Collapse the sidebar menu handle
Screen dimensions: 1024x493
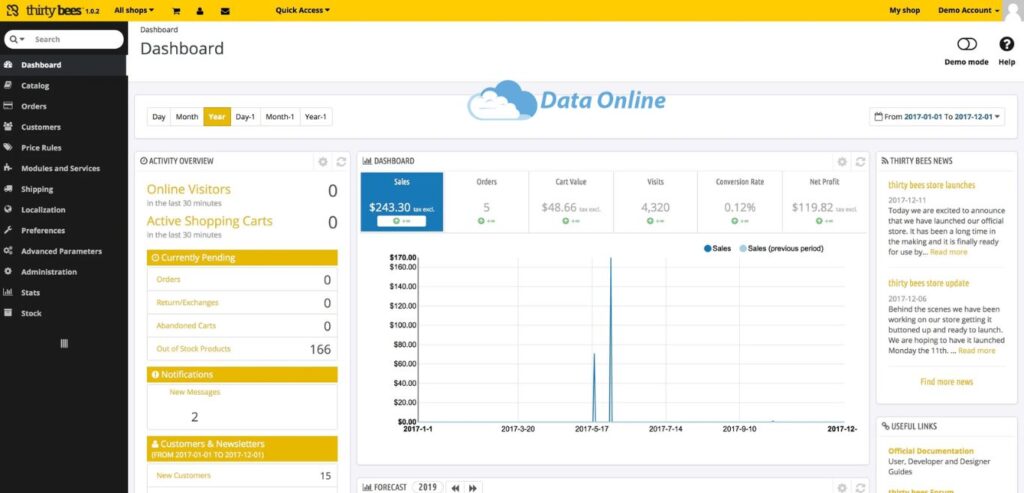pos(64,343)
